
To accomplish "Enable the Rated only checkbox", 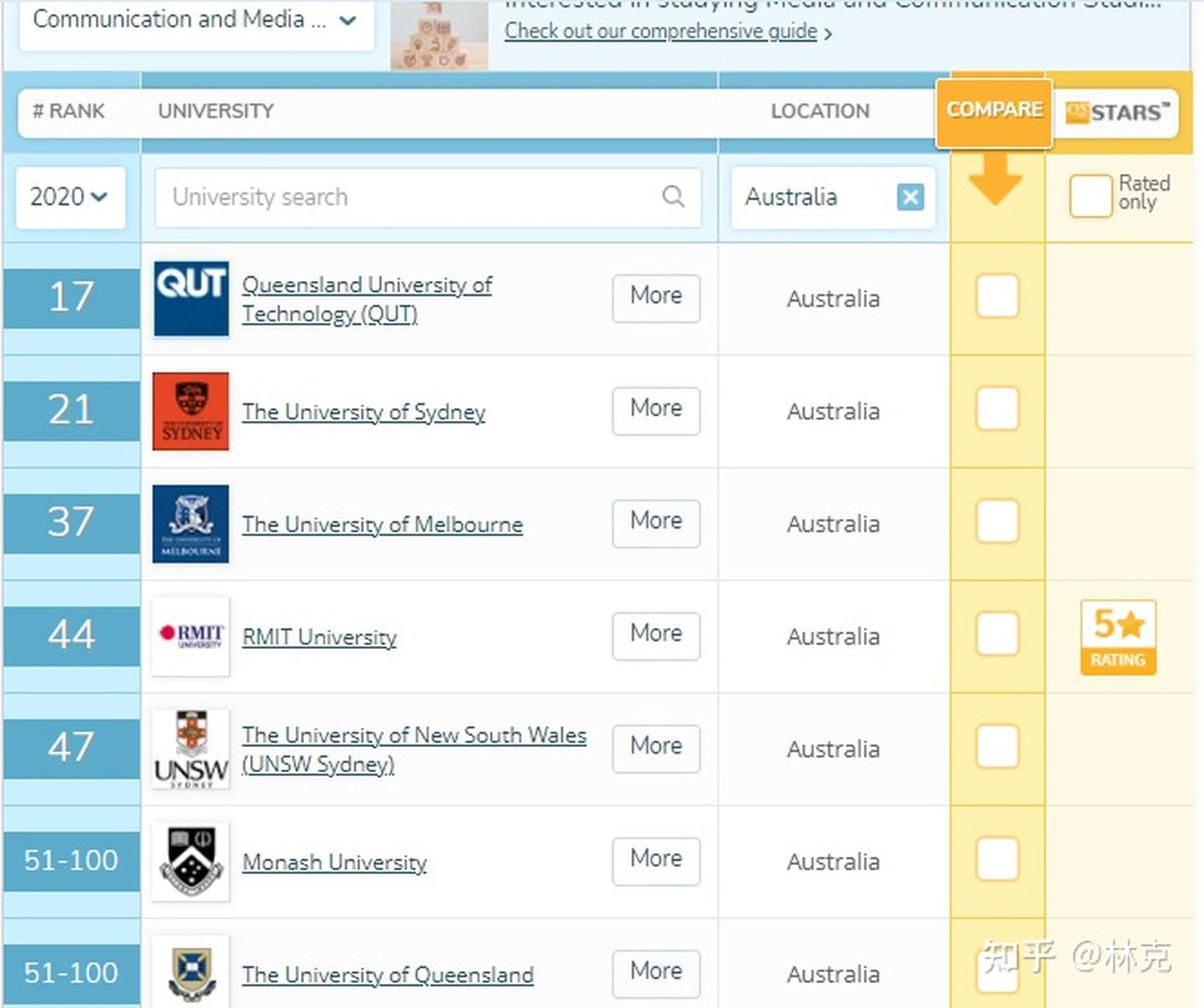I will click(1091, 197).
